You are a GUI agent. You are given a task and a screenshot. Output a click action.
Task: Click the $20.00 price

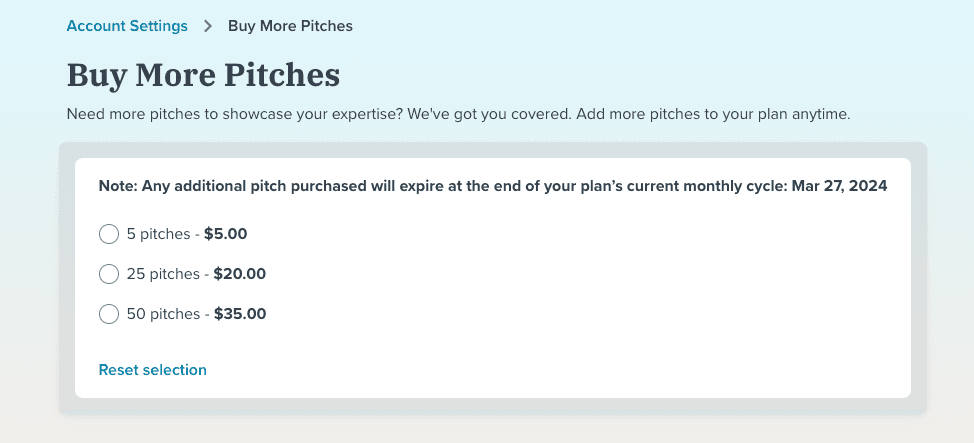point(240,274)
